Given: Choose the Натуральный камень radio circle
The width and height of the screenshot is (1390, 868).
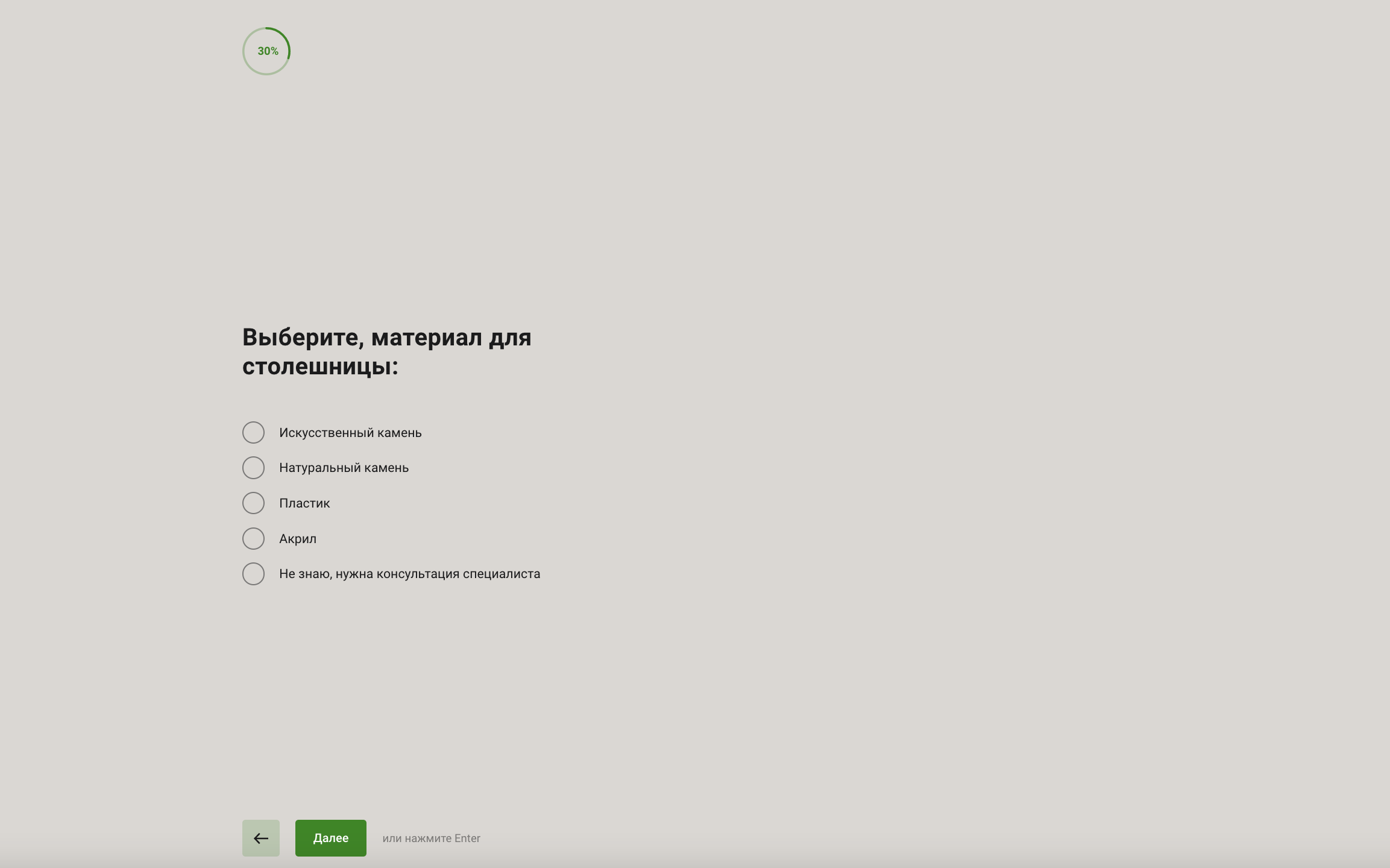Looking at the screenshot, I should pyautogui.click(x=253, y=468).
